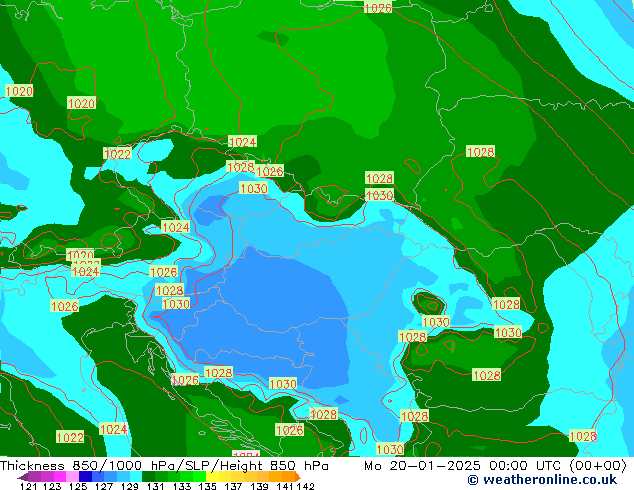This screenshot has width=634, height=490.
Task: Click legend value 137
Action: click(233, 486)
